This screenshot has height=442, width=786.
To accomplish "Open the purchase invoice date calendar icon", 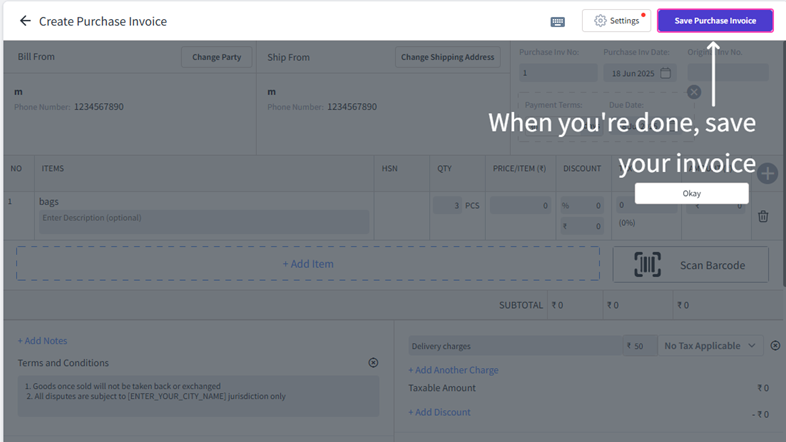I will pos(665,73).
